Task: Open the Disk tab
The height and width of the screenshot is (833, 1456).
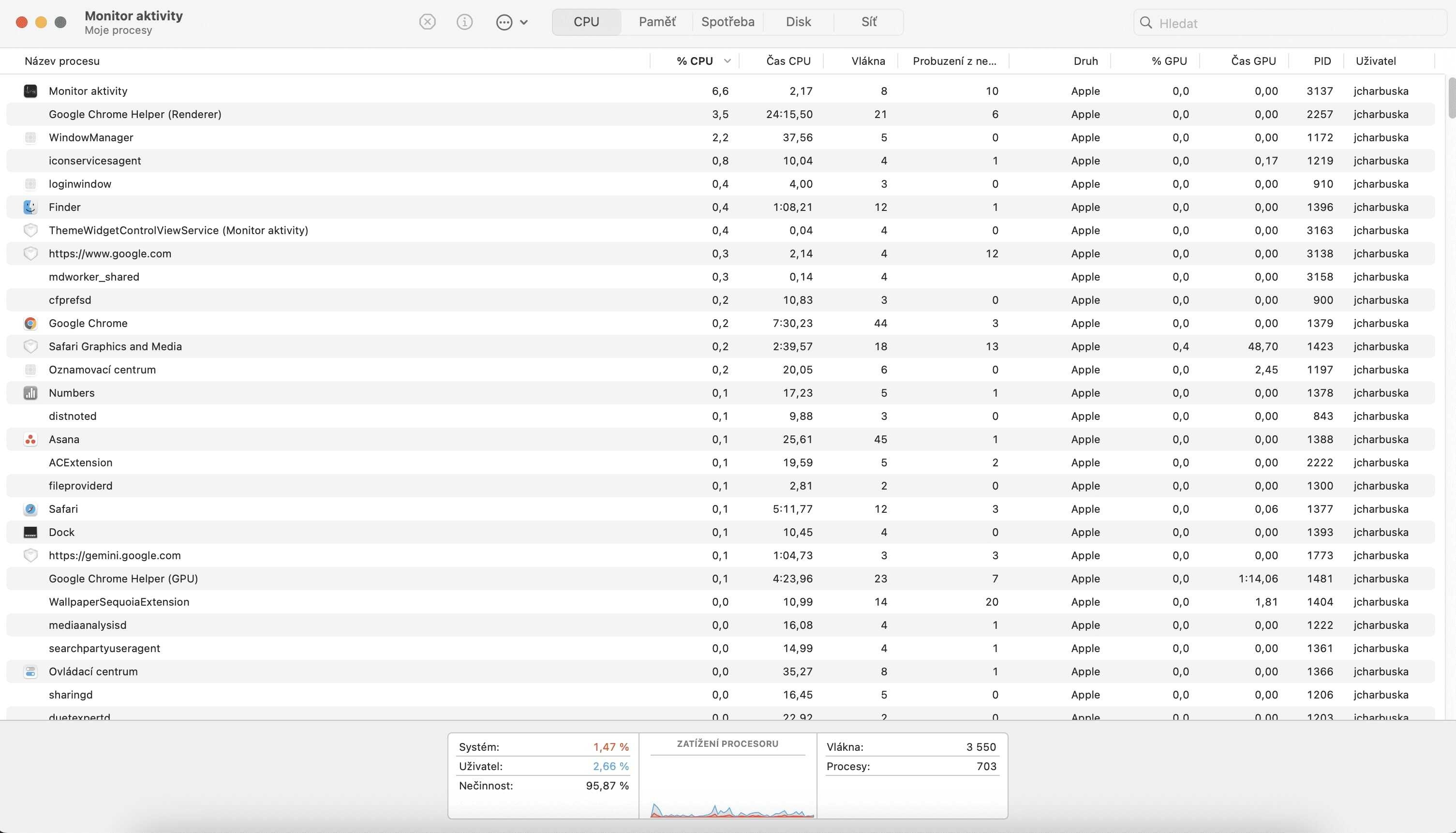Action: [x=798, y=22]
